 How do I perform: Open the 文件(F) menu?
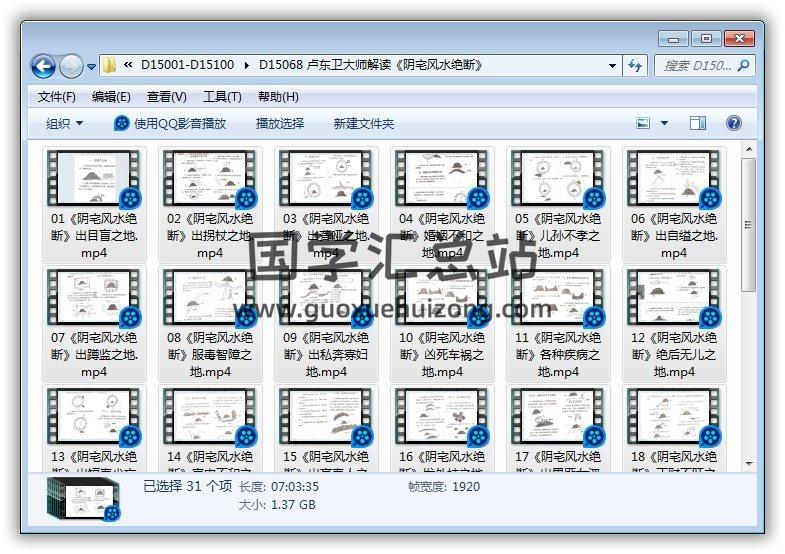(x=57, y=97)
